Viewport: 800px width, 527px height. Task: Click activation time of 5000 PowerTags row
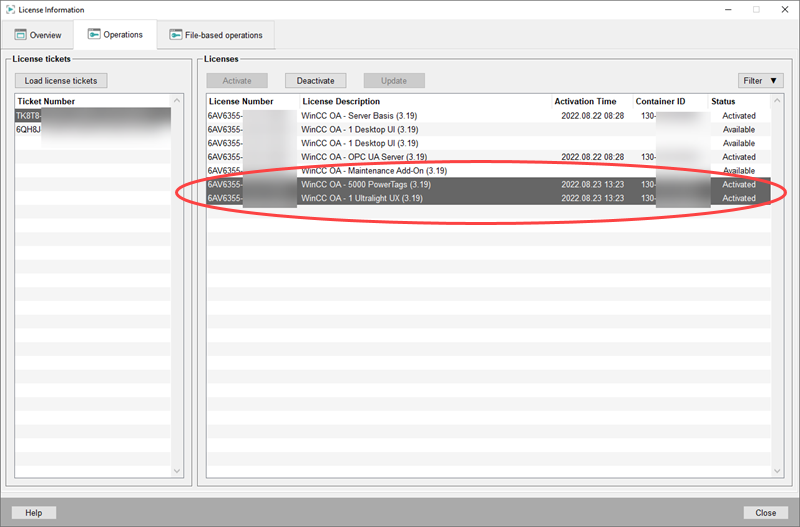(592, 185)
